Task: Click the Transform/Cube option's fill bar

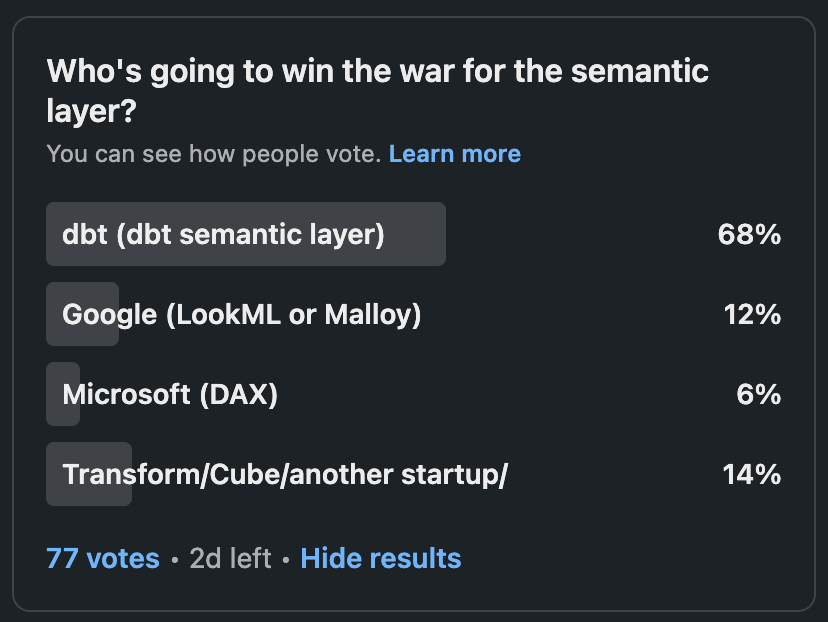Action: 88,474
